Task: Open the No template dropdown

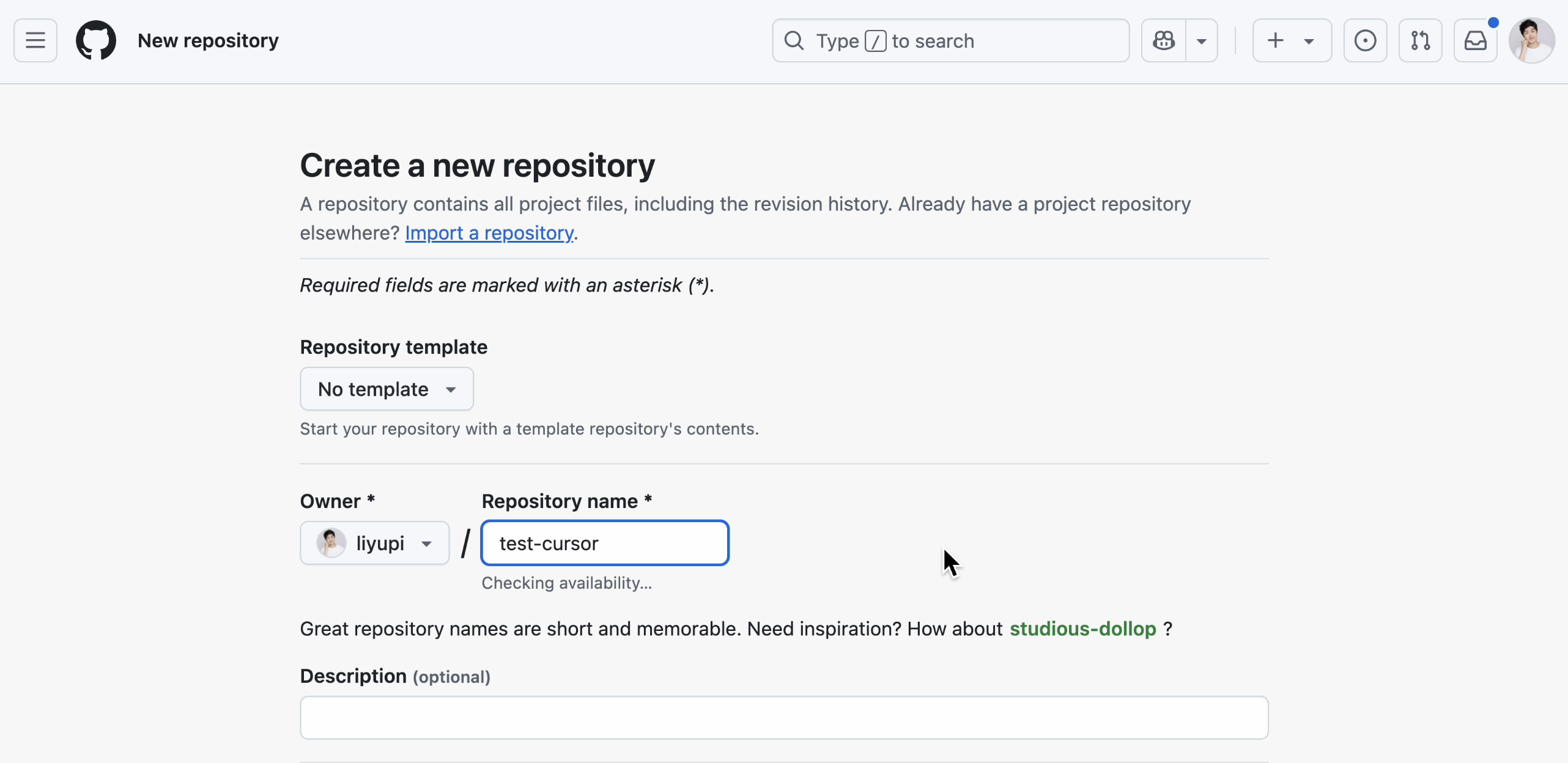Action: (386, 389)
